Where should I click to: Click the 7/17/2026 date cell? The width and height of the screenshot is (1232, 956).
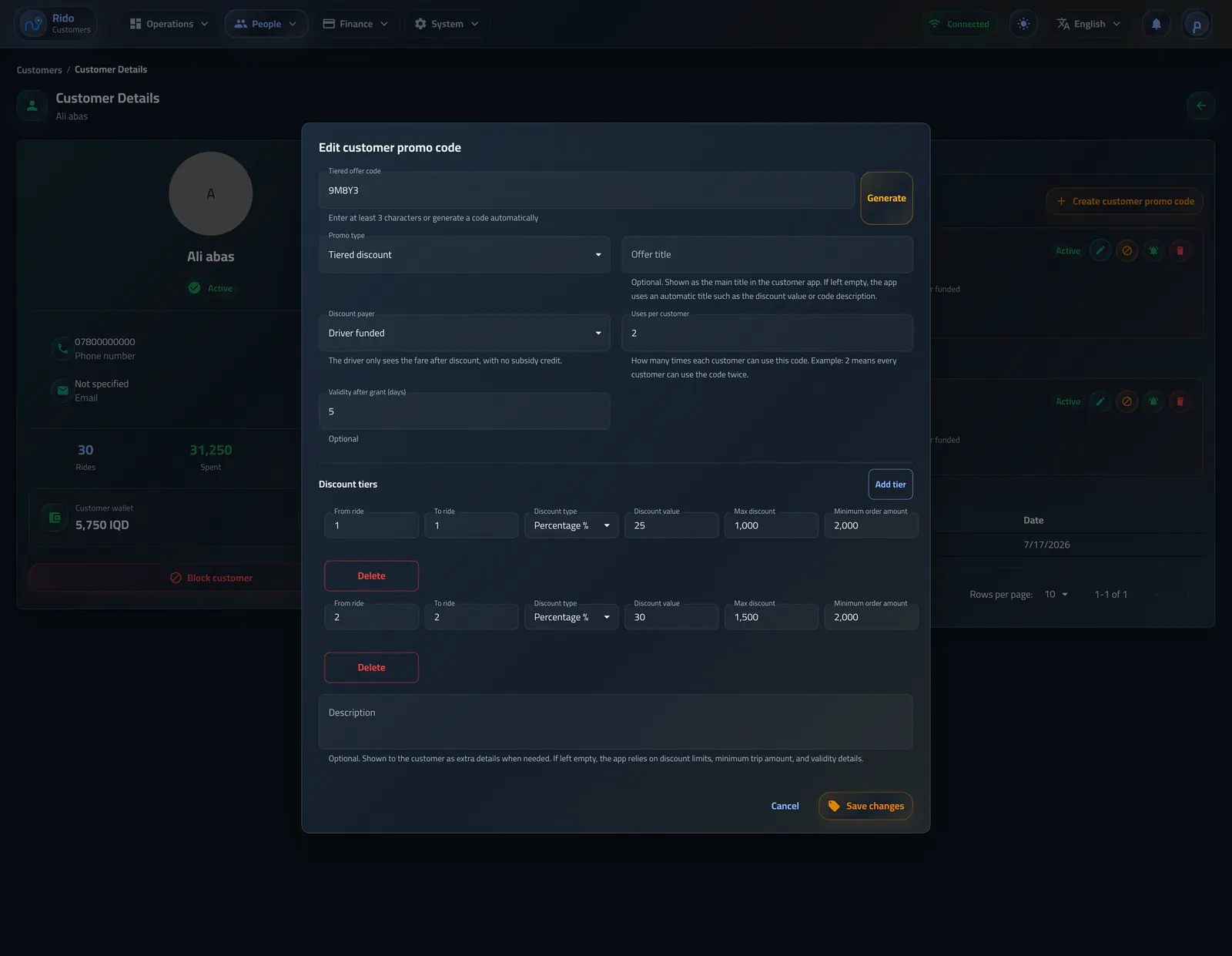tap(1046, 545)
